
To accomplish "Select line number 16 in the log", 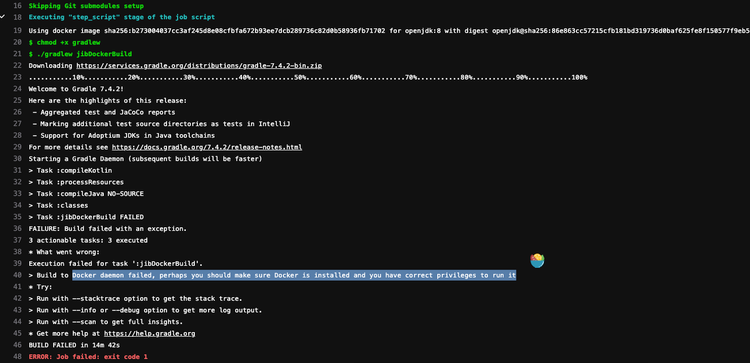I will (18, 6).
